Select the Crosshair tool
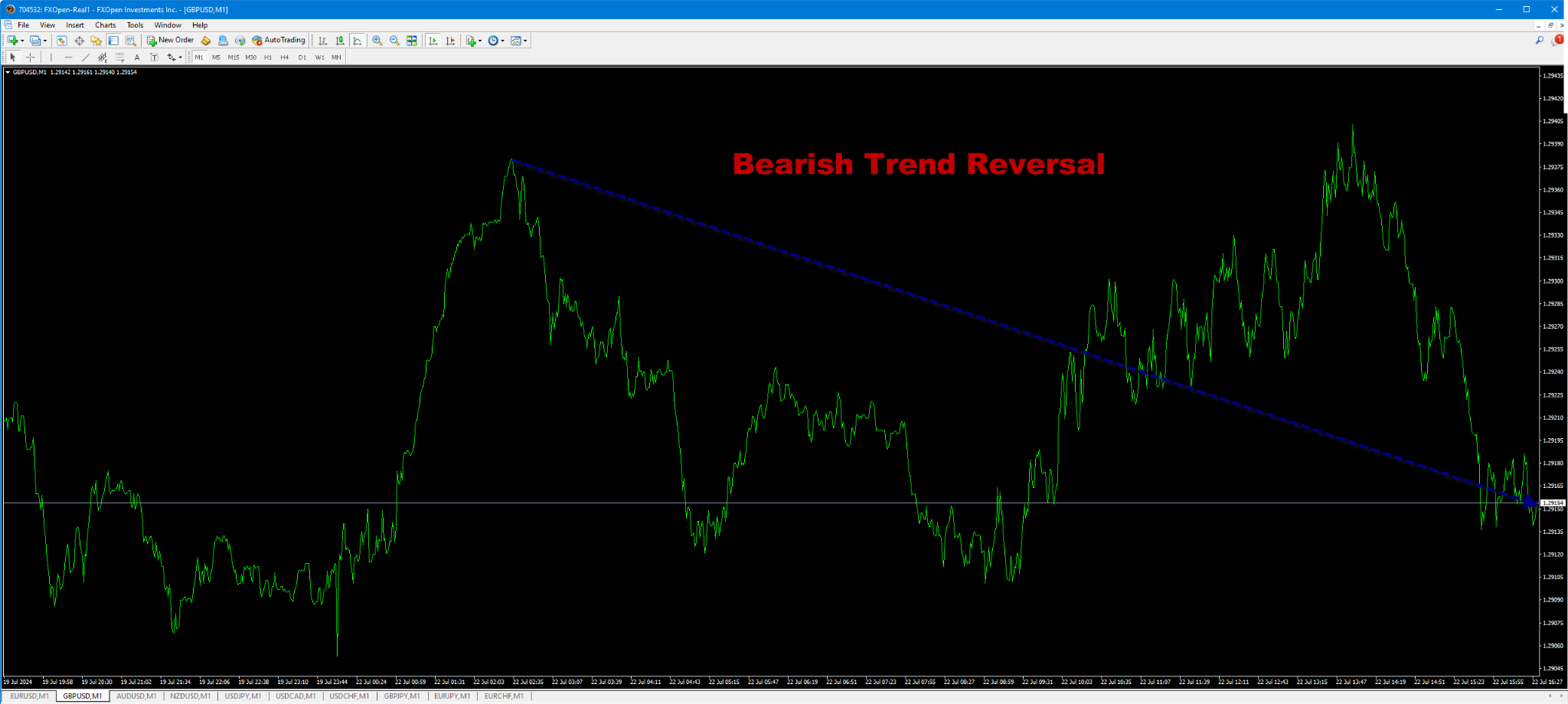Image resolution: width=1568 pixels, height=704 pixels. point(31,57)
